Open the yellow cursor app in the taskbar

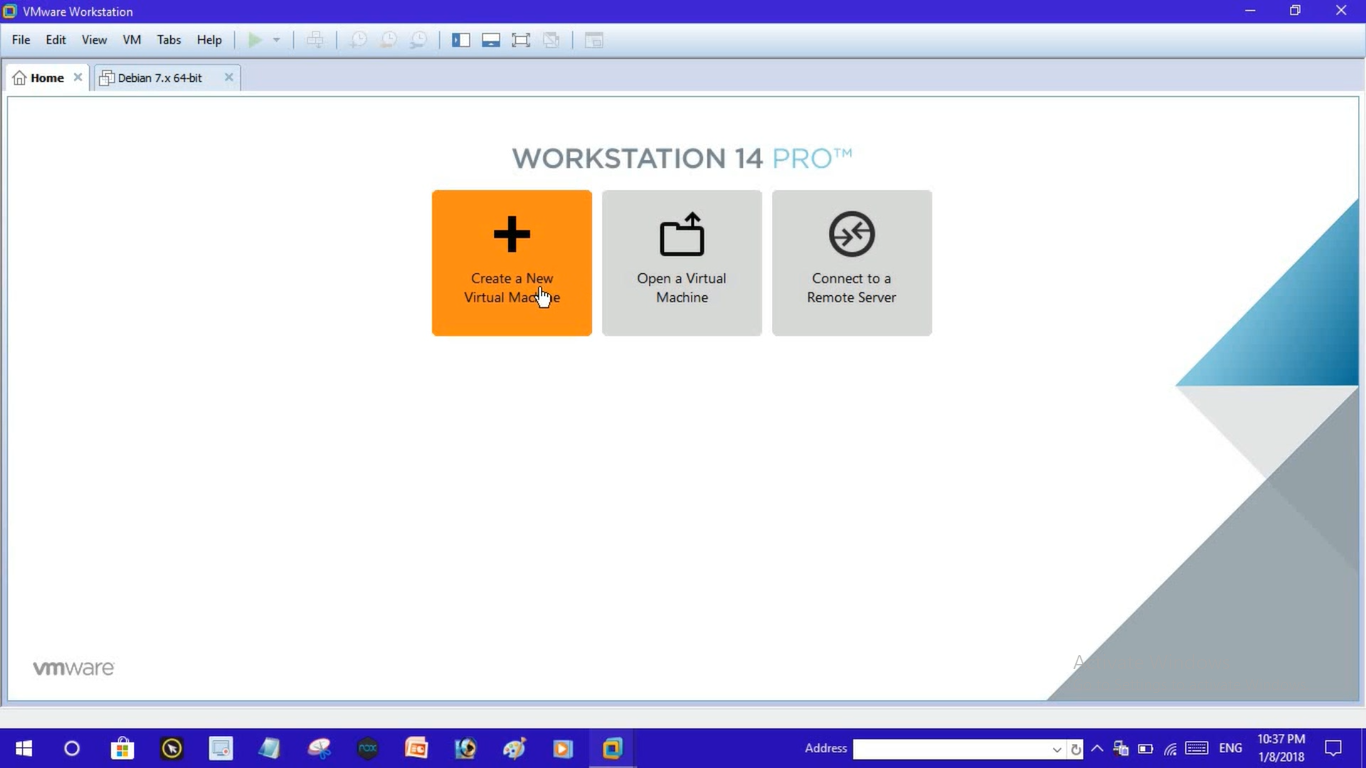click(x=172, y=748)
